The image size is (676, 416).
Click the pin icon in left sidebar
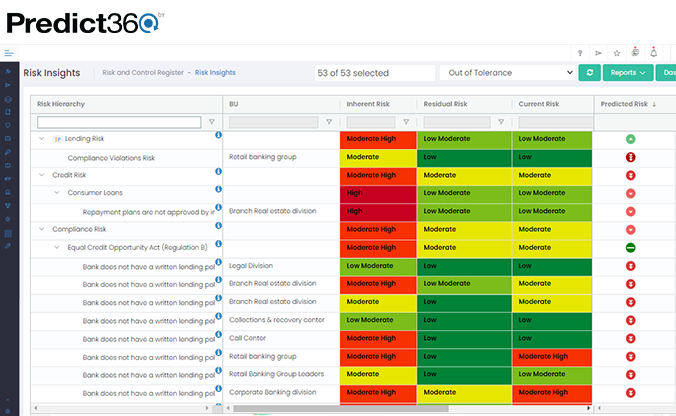click(8, 72)
